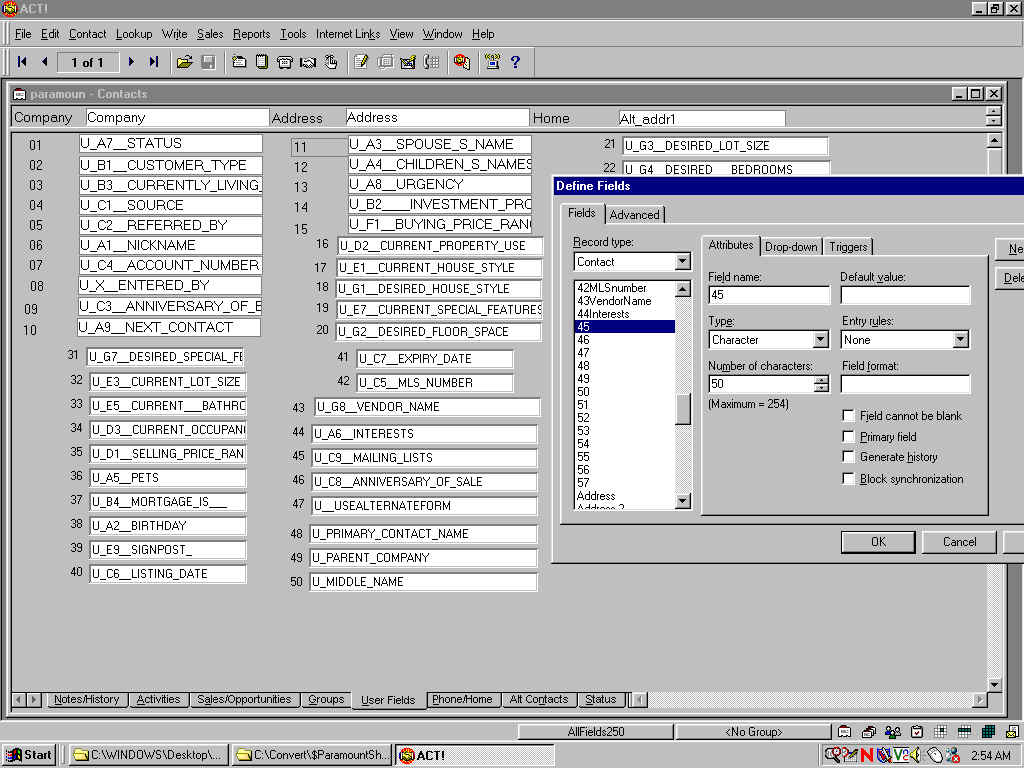Viewport: 1024px width, 768px height.
Task: Toggle the Generate history checkbox
Action: tap(848, 457)
